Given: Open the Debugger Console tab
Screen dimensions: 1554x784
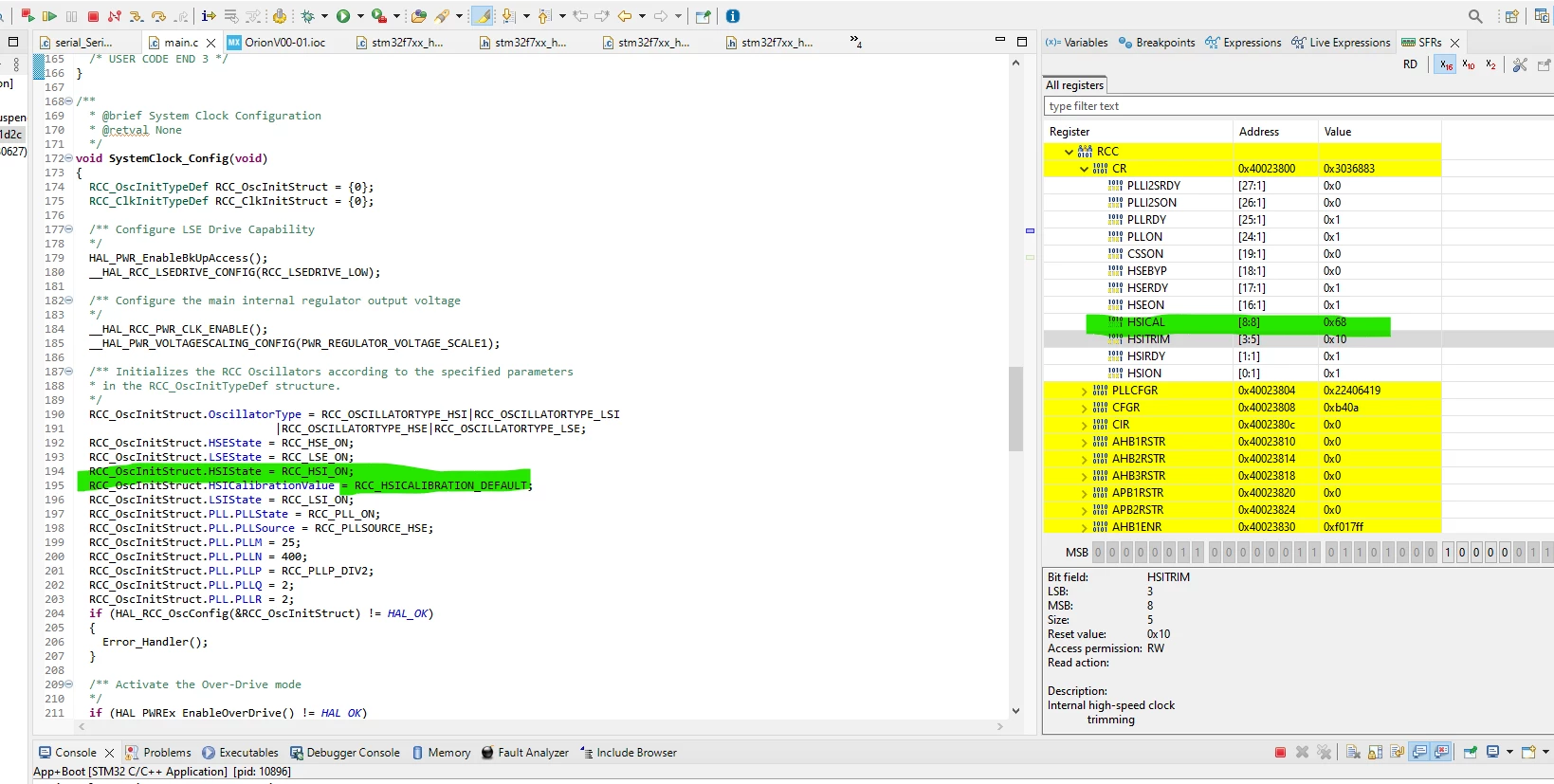Looking at the screenshot, I should (x=345, y=753).
